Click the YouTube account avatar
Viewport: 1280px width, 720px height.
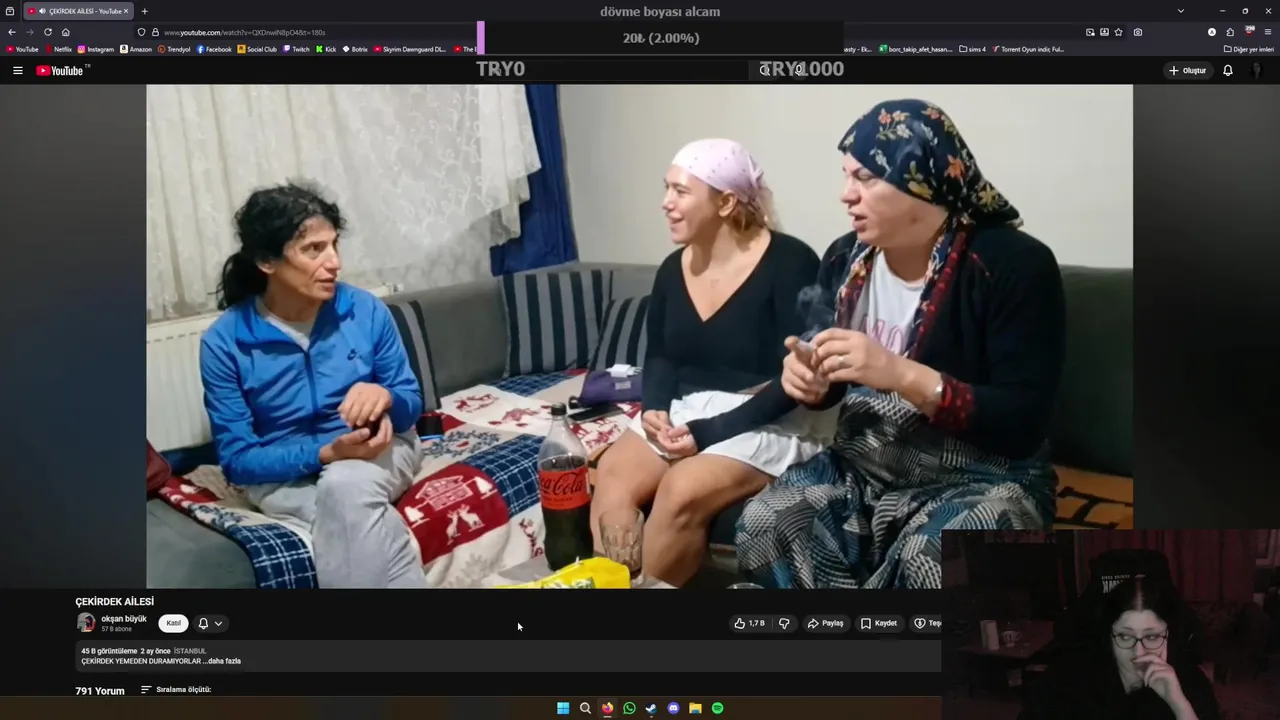click(1257, 70)
